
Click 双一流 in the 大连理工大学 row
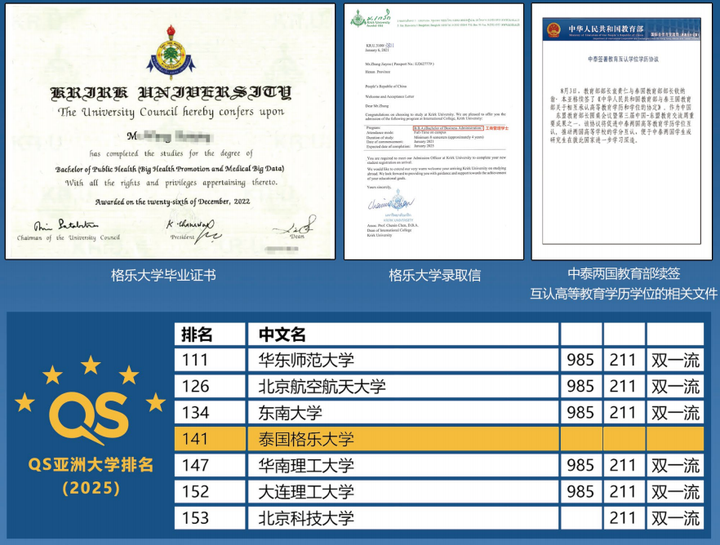pos(675,492)
